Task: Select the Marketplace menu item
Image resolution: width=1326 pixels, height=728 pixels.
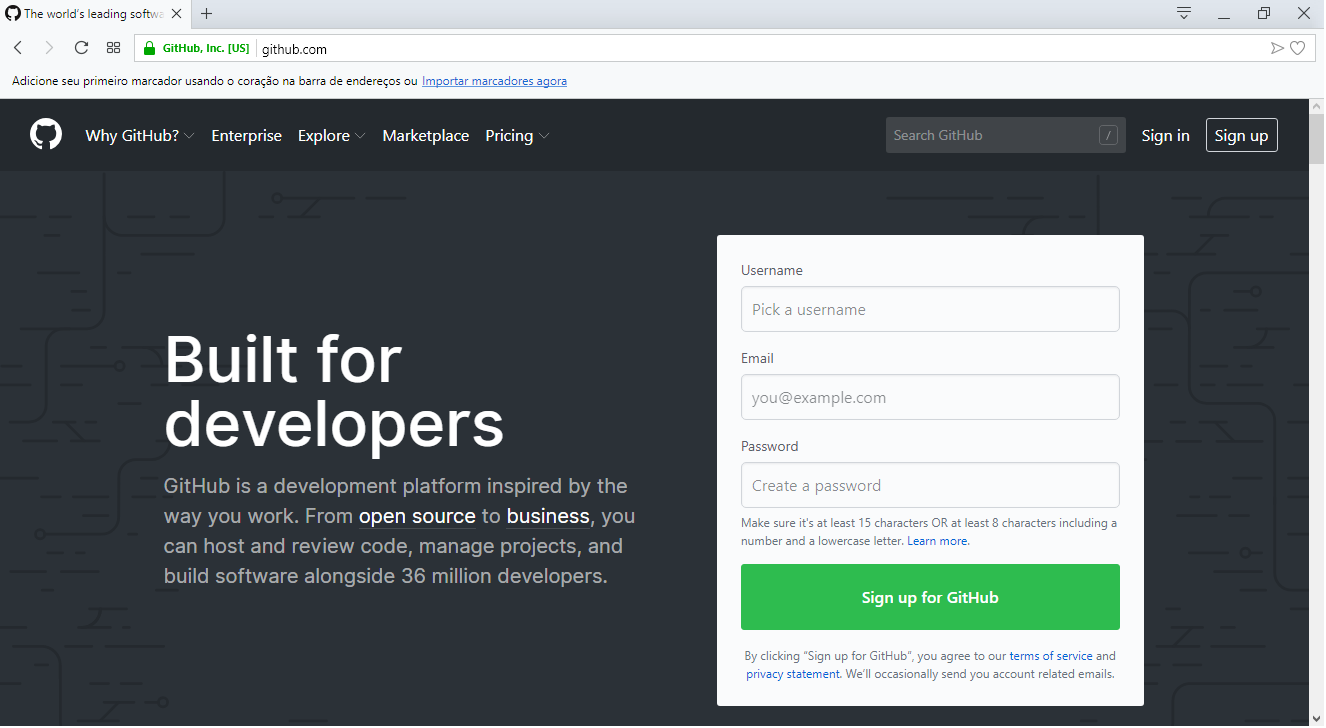Action: pos(425,135)
